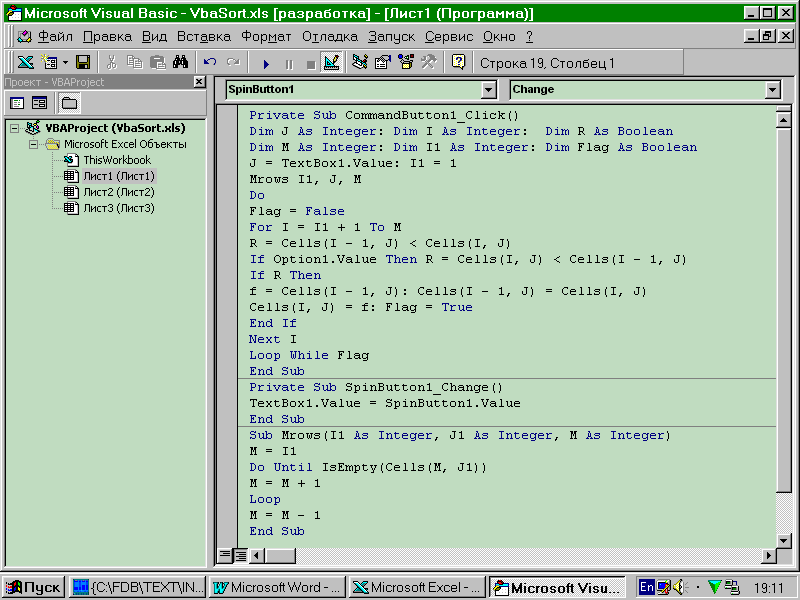Select VBAProject (VbaSort.xls) in the tree
This screenshot has width=800, height=600.
tap(115, 128)
